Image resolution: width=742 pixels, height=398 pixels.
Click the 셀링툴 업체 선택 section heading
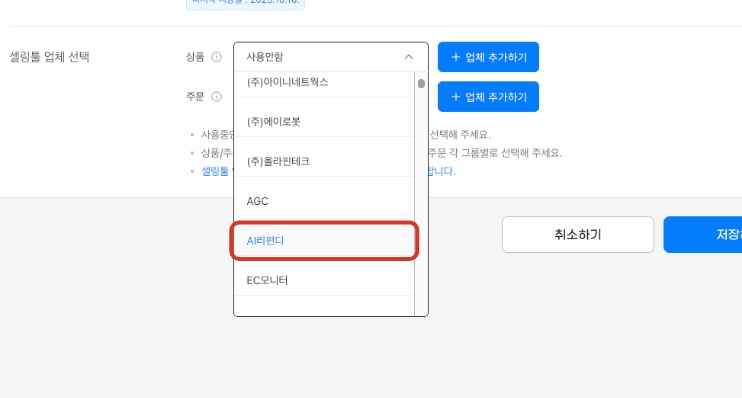pos(49,57)
